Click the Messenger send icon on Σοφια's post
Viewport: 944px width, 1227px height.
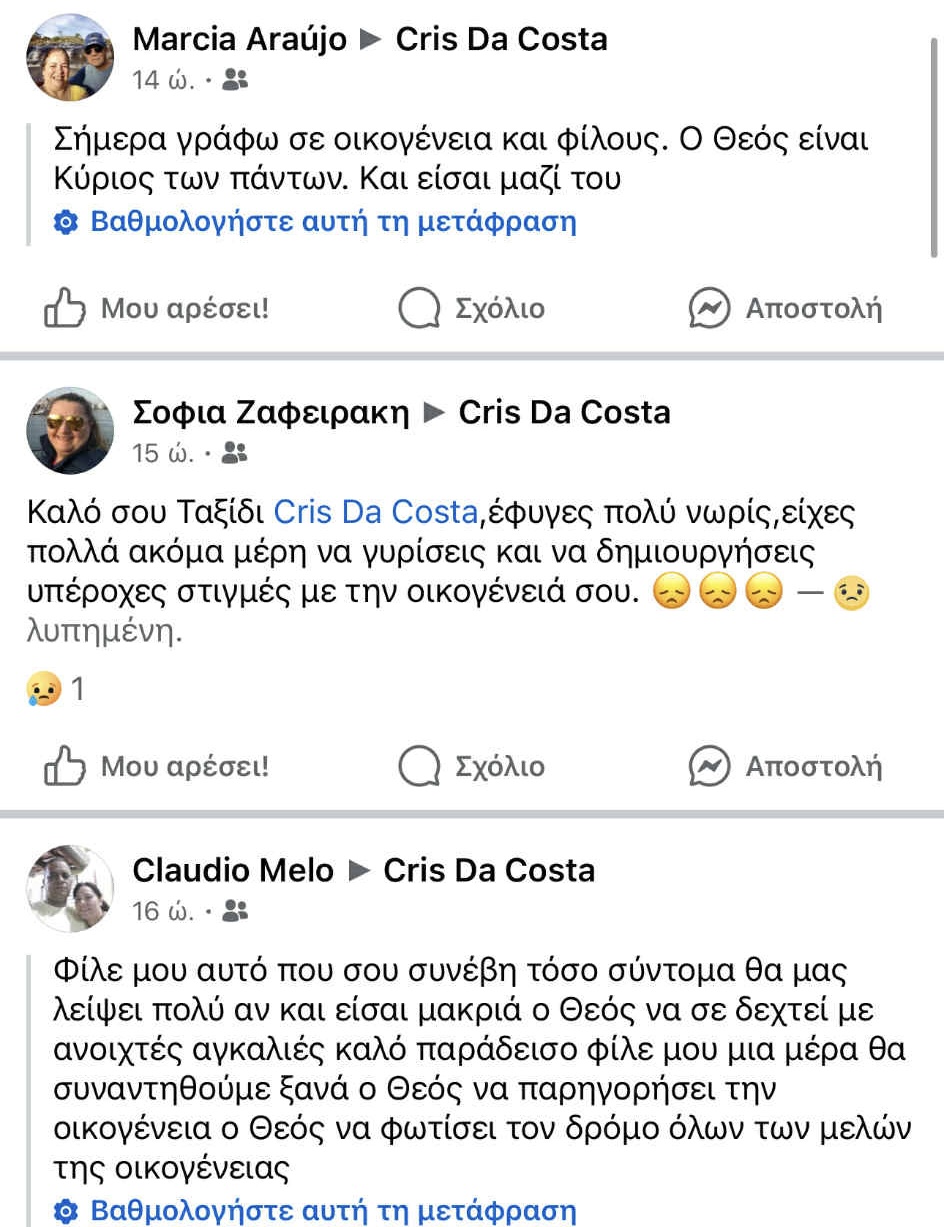[709, 766]
